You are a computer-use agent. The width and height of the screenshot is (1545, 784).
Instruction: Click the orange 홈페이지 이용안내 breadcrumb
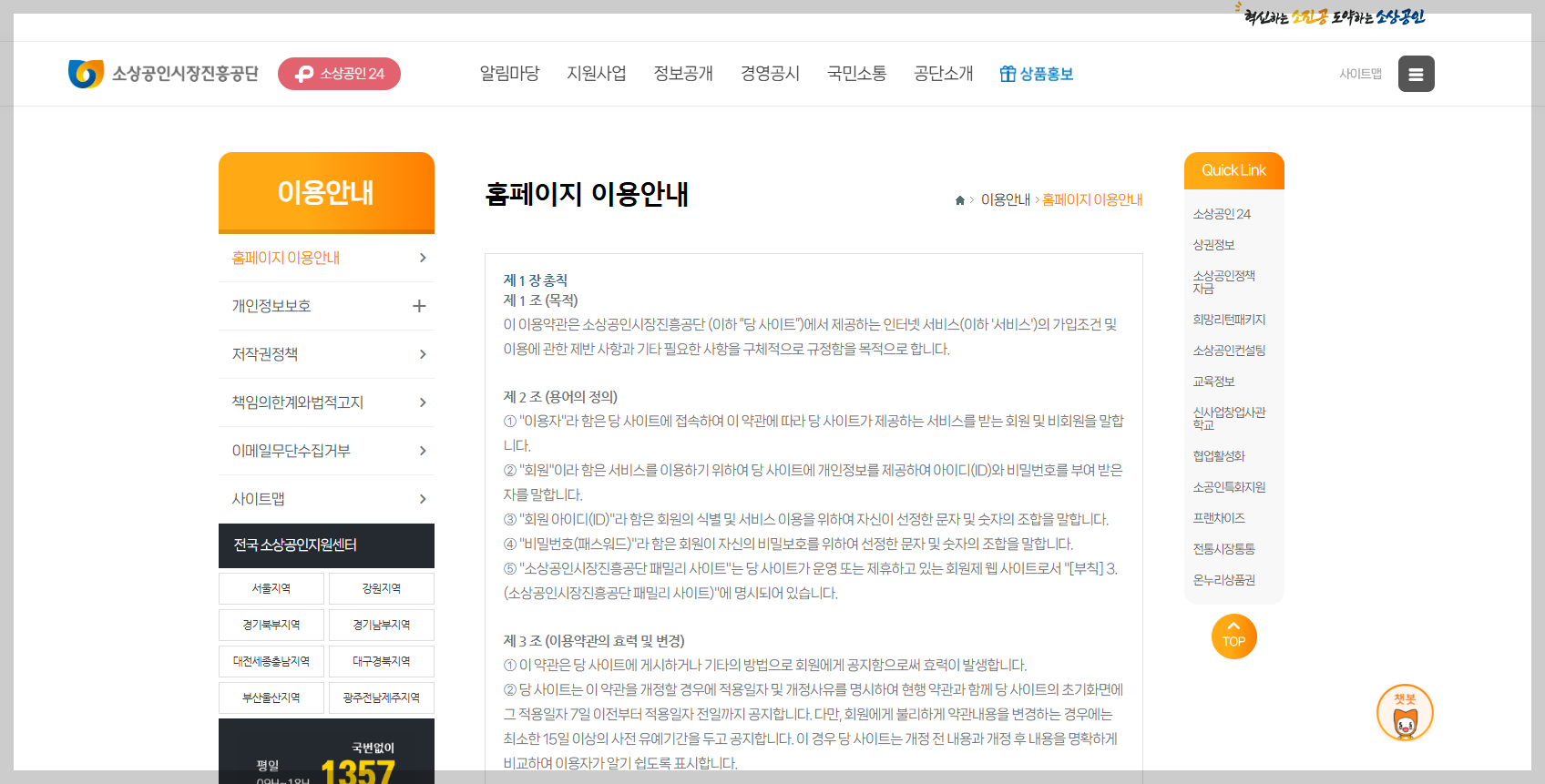click(x=1092, y=199)
